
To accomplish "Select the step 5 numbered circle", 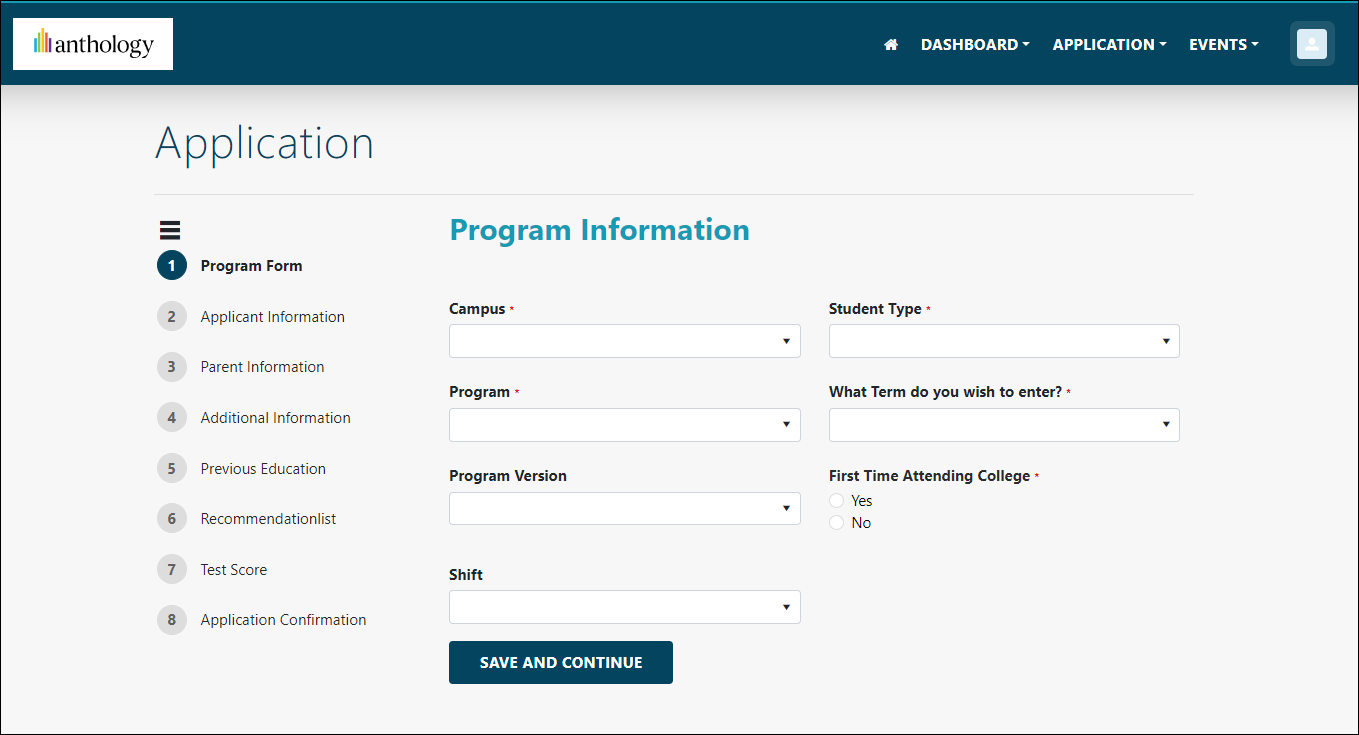I will [172, 469].
